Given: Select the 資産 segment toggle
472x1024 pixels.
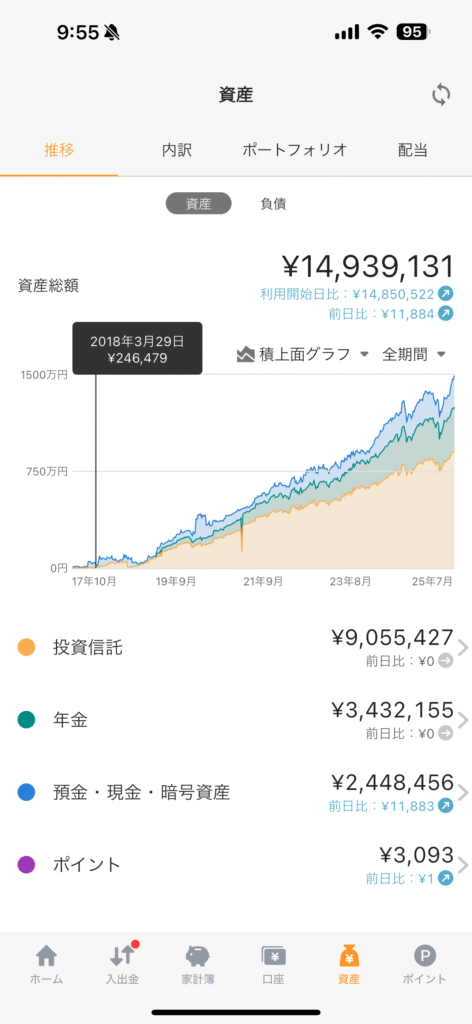Looking at the screenshot, I should pyautogui.click(x=198, y=204).
